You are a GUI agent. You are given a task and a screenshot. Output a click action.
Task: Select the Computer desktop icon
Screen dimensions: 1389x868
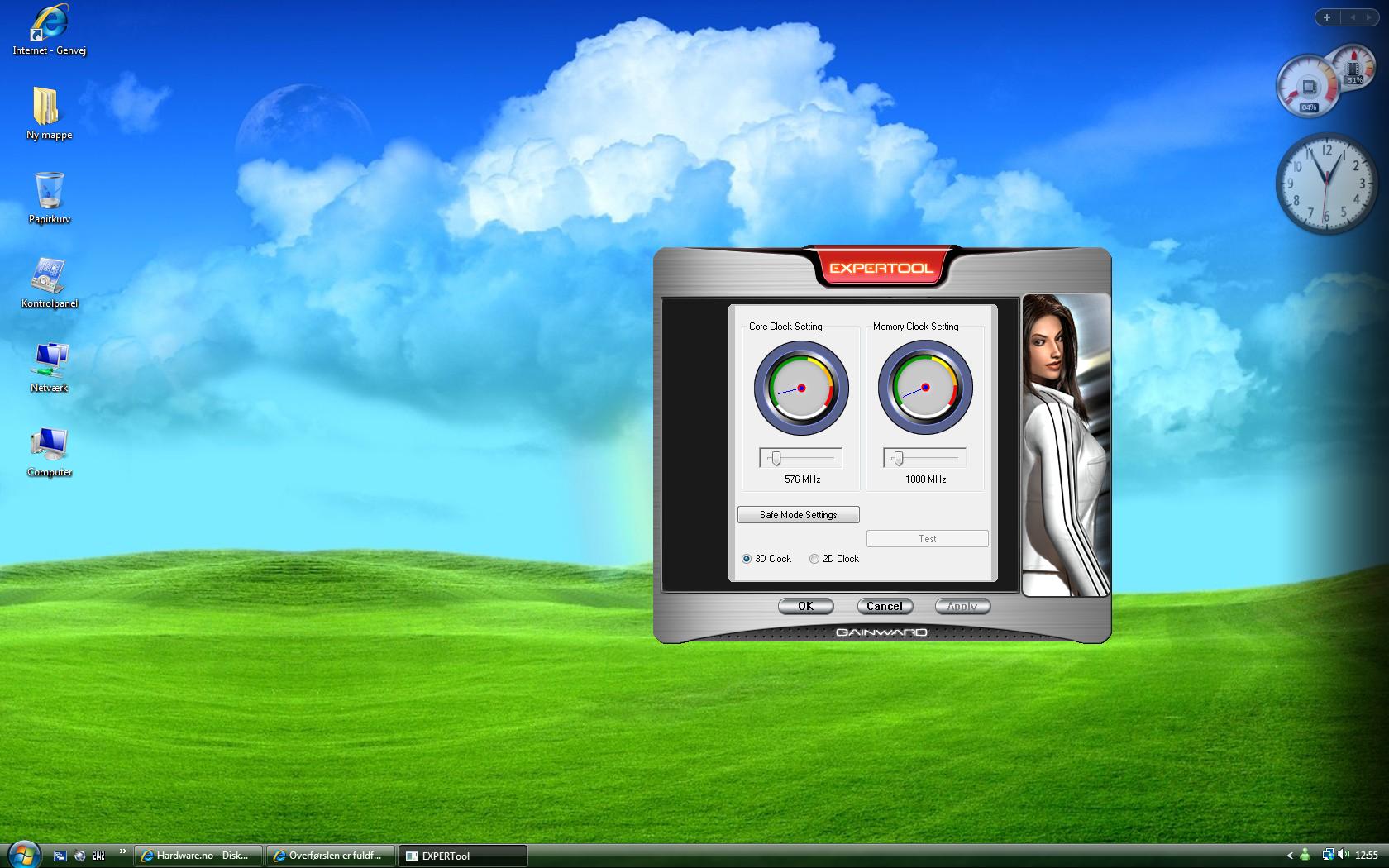[x=49, y=451]
